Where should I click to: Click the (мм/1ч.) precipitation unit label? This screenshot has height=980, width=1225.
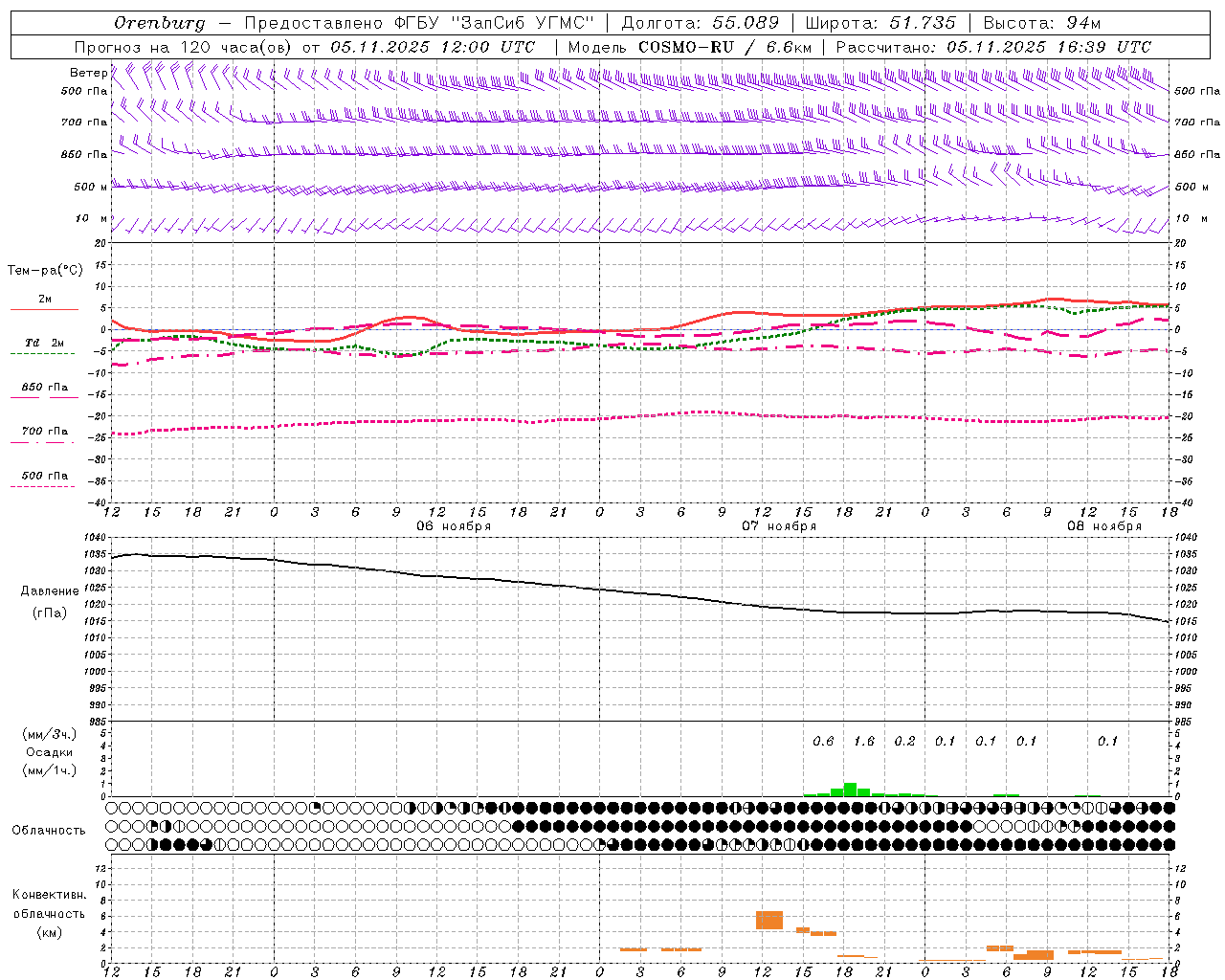coord(49,770)
